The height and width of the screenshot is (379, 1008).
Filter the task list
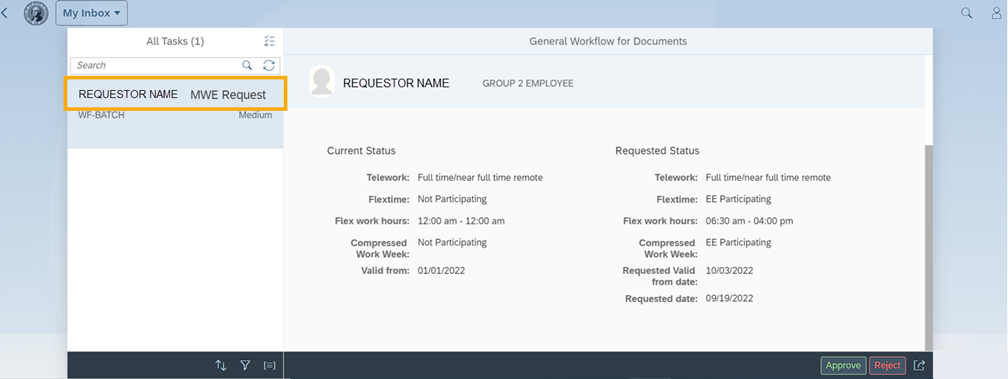point(245,366)
